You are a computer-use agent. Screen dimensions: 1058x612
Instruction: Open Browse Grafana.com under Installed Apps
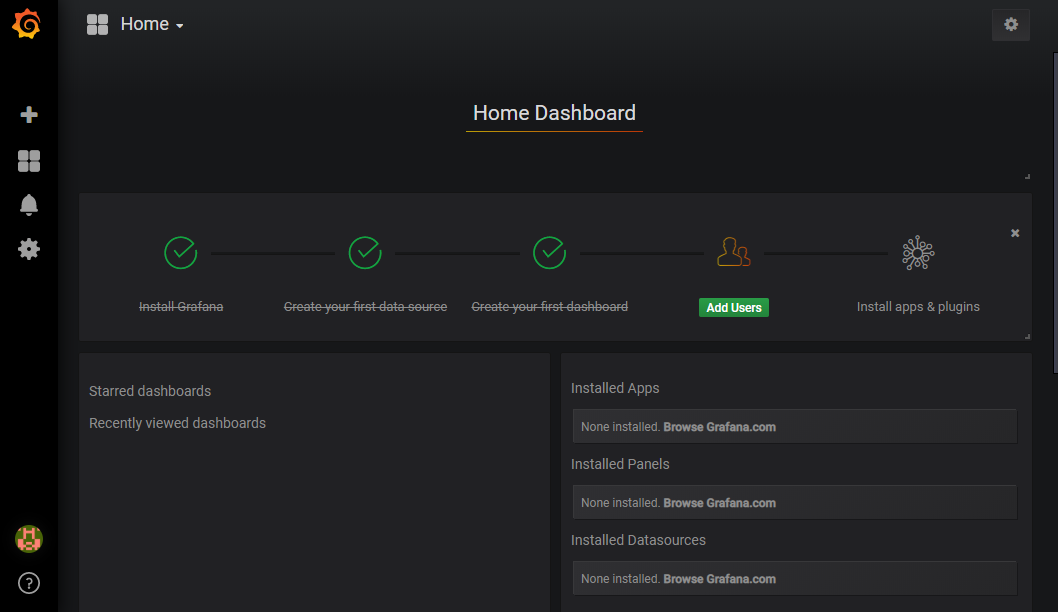click(719, 427)
